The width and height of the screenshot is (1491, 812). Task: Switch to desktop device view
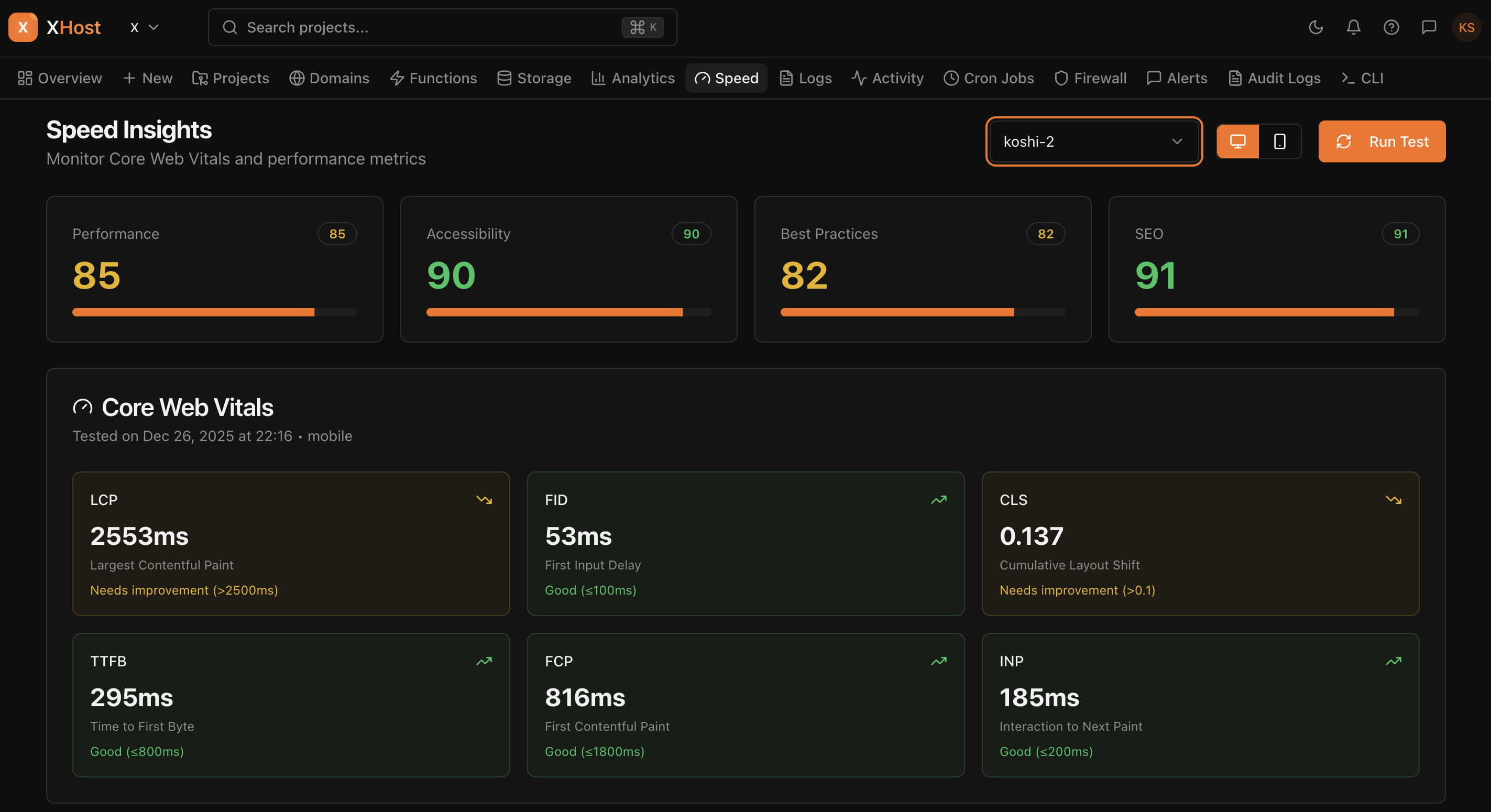pyautogui.click(x=1237, y=141)
